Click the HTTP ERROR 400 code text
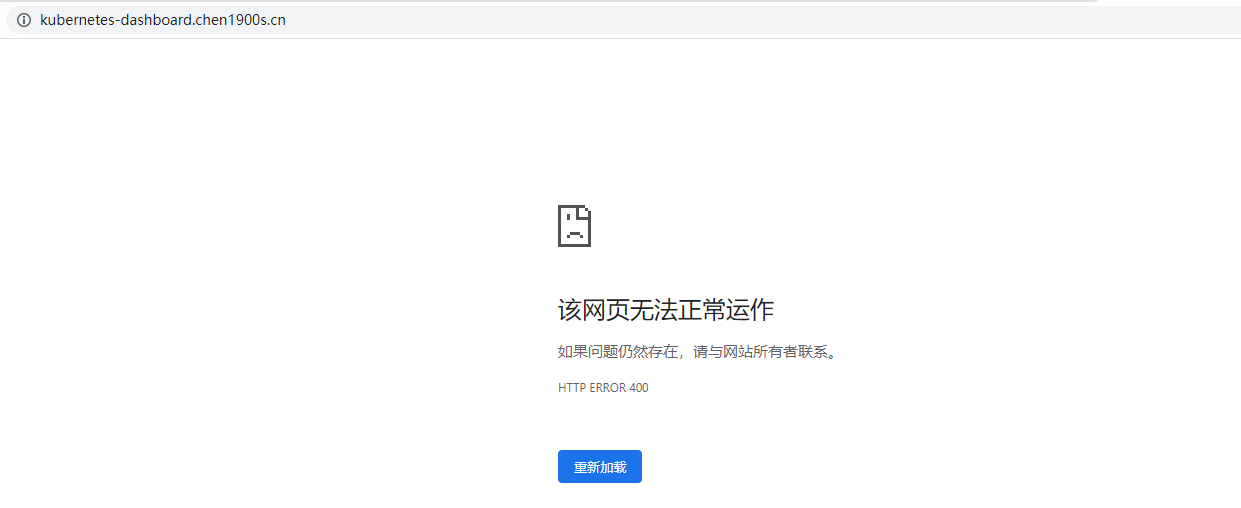Viewport: 1241px width, 508px height. (603, 388)
